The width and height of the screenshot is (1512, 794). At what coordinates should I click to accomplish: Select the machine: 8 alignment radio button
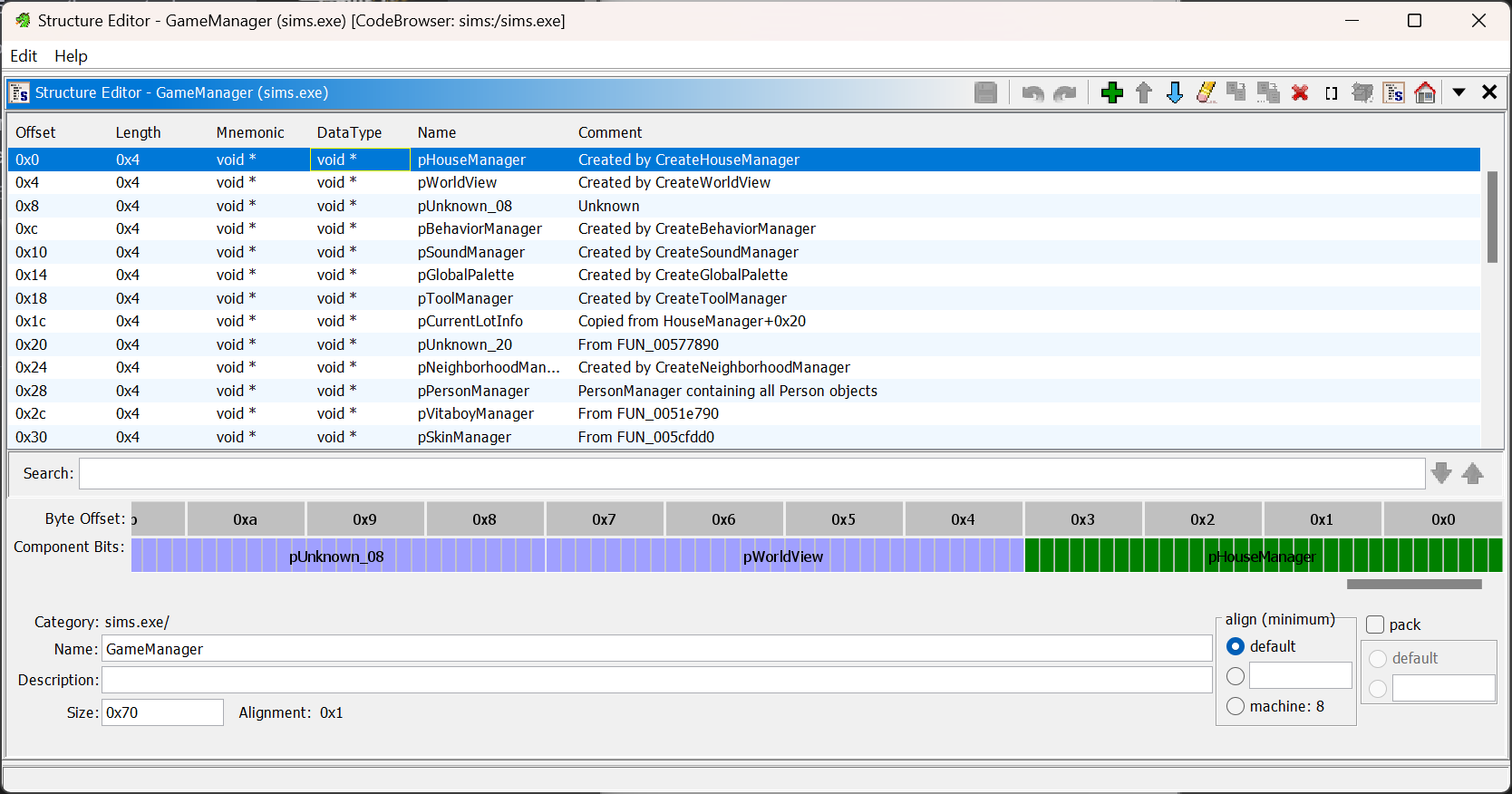(x=1236, y=706)
